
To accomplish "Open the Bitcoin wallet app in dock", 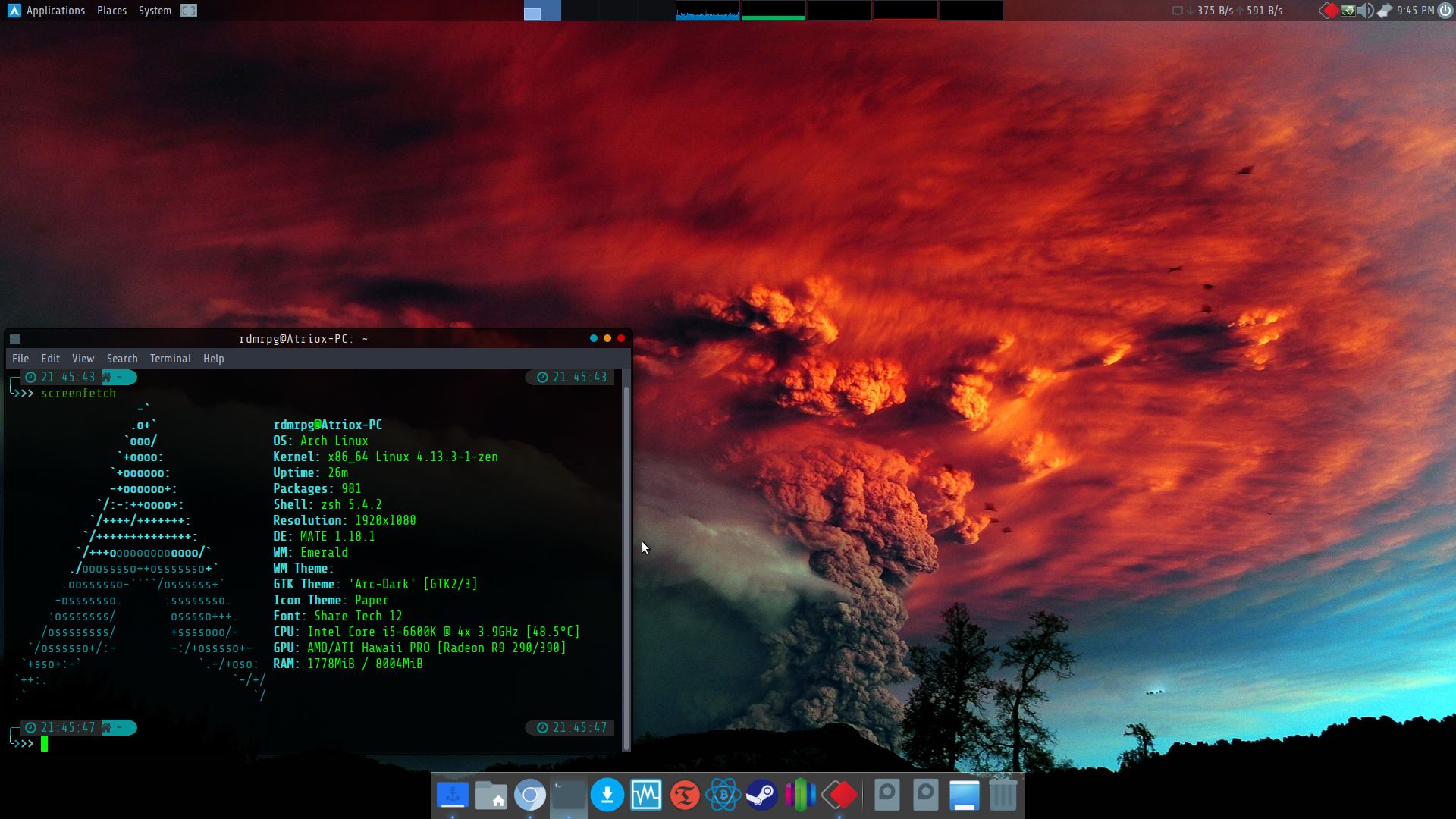I will pos(723,795).
